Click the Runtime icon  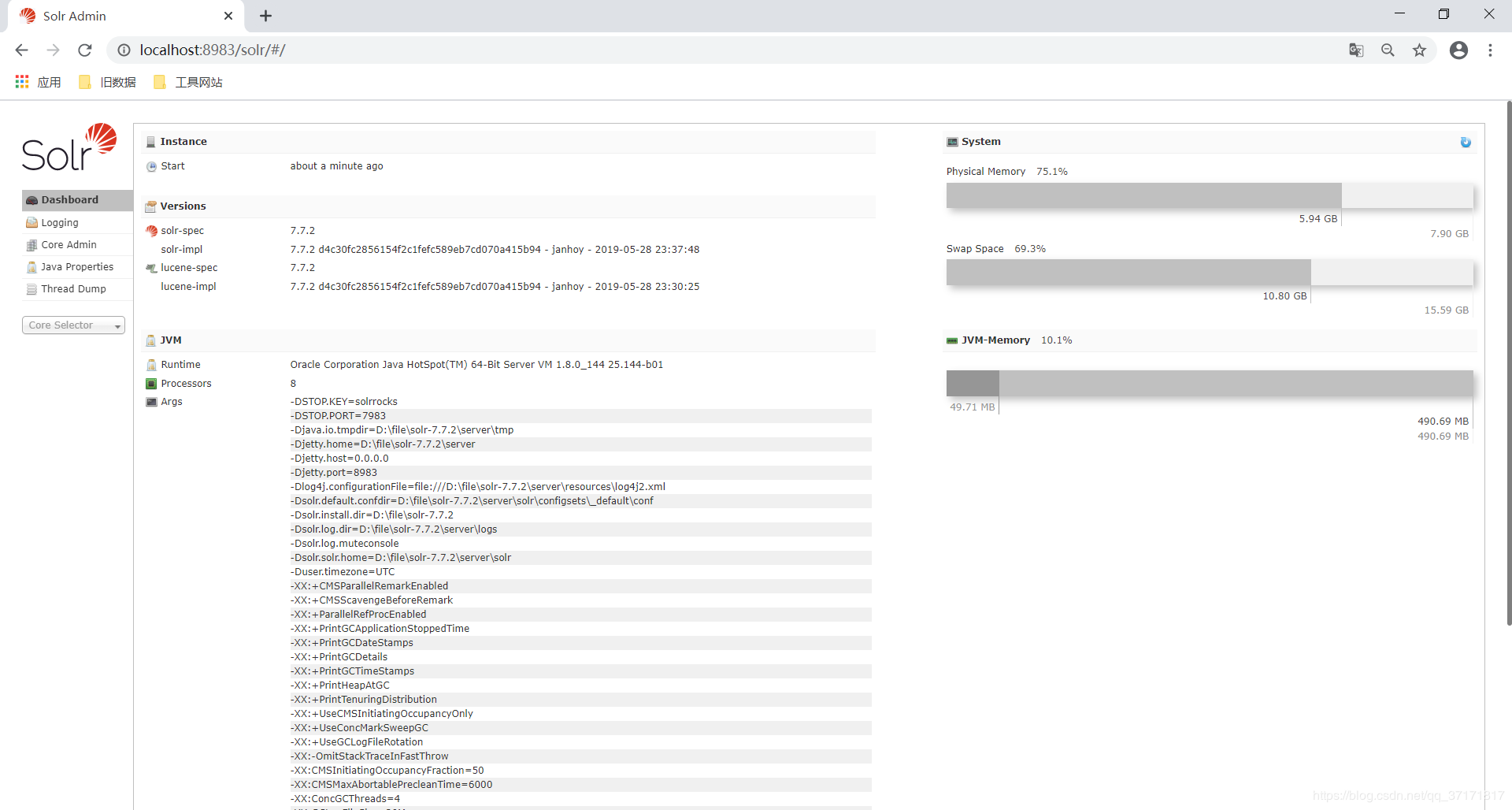pos(151,365)
